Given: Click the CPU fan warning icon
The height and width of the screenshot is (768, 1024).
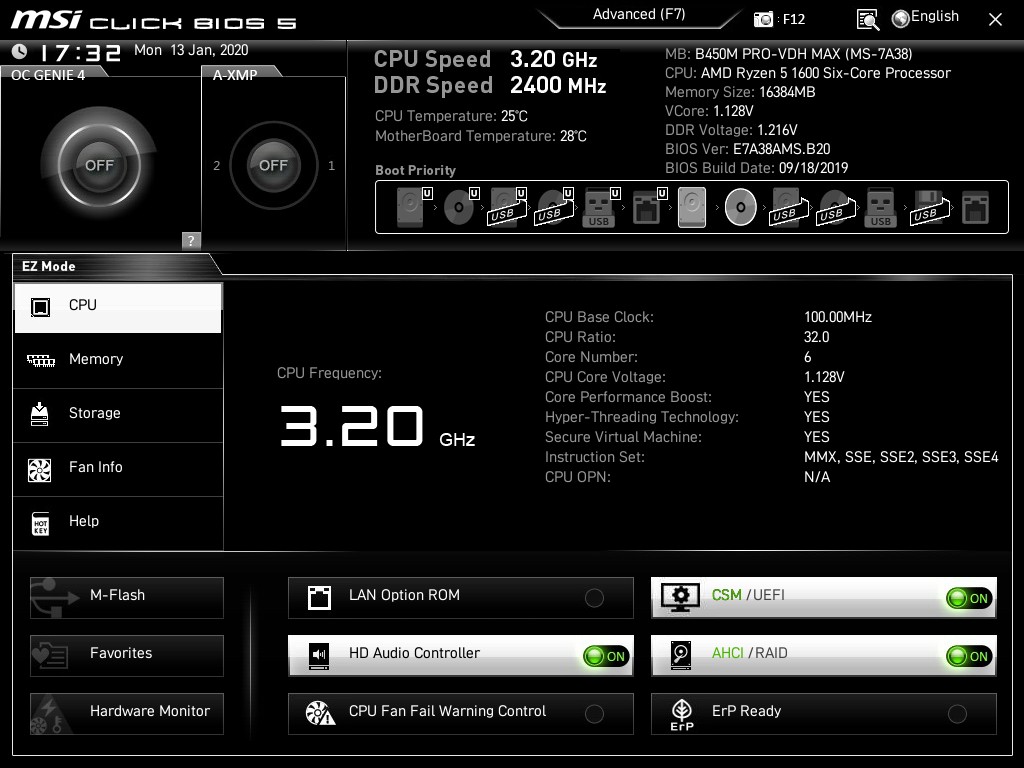Looking at the screenshot, I should tap(320, 713).
